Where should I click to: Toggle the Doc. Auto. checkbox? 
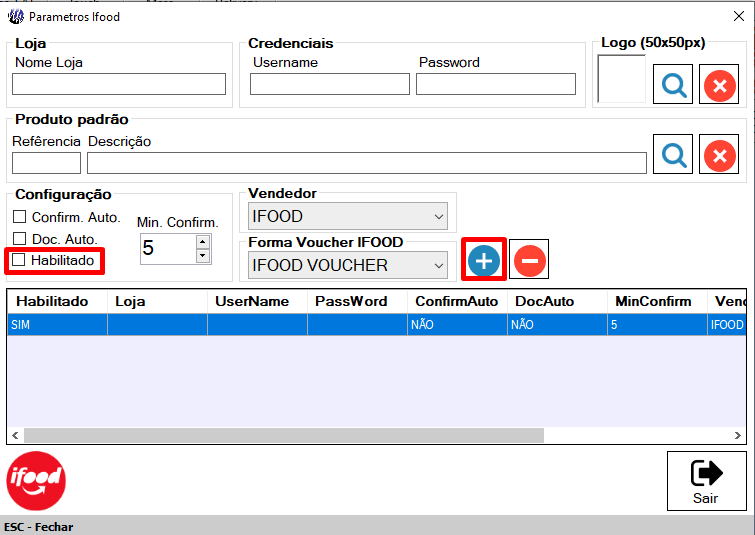click(x=19, y=239)
